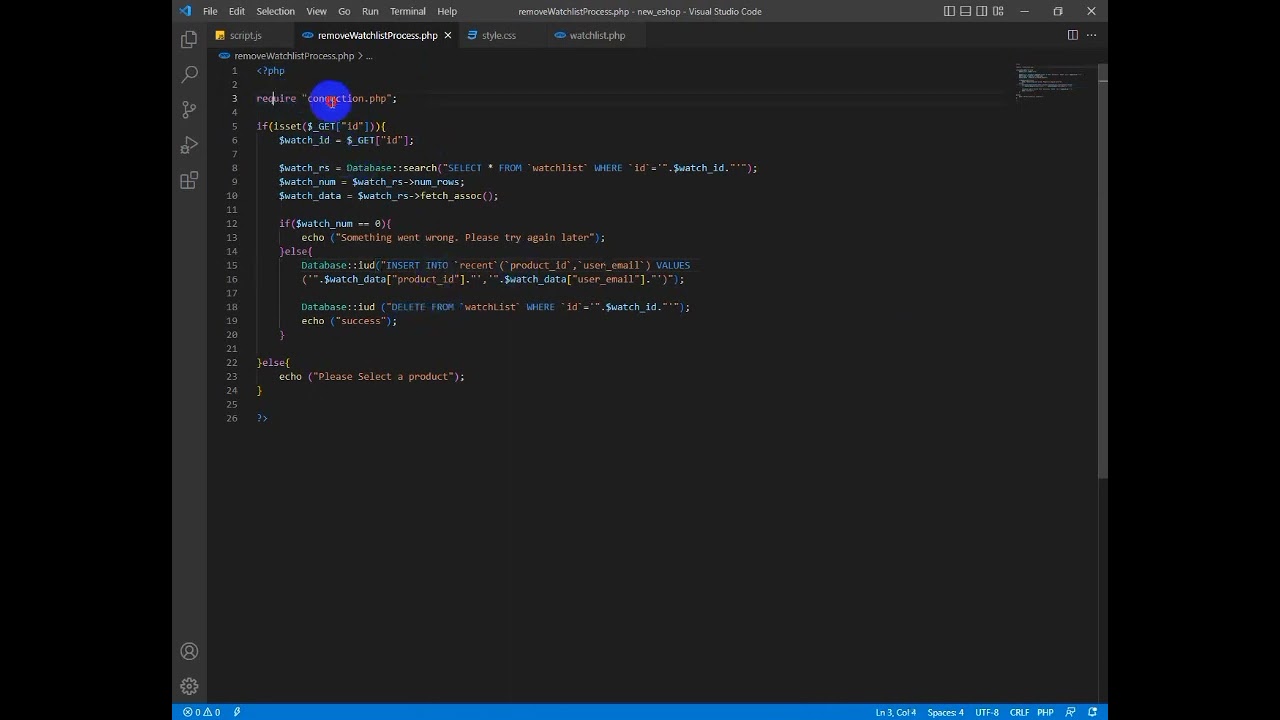Click the closing ?> tag
The height and width of the screenshot is (720, 1280).
click(262, 418)
